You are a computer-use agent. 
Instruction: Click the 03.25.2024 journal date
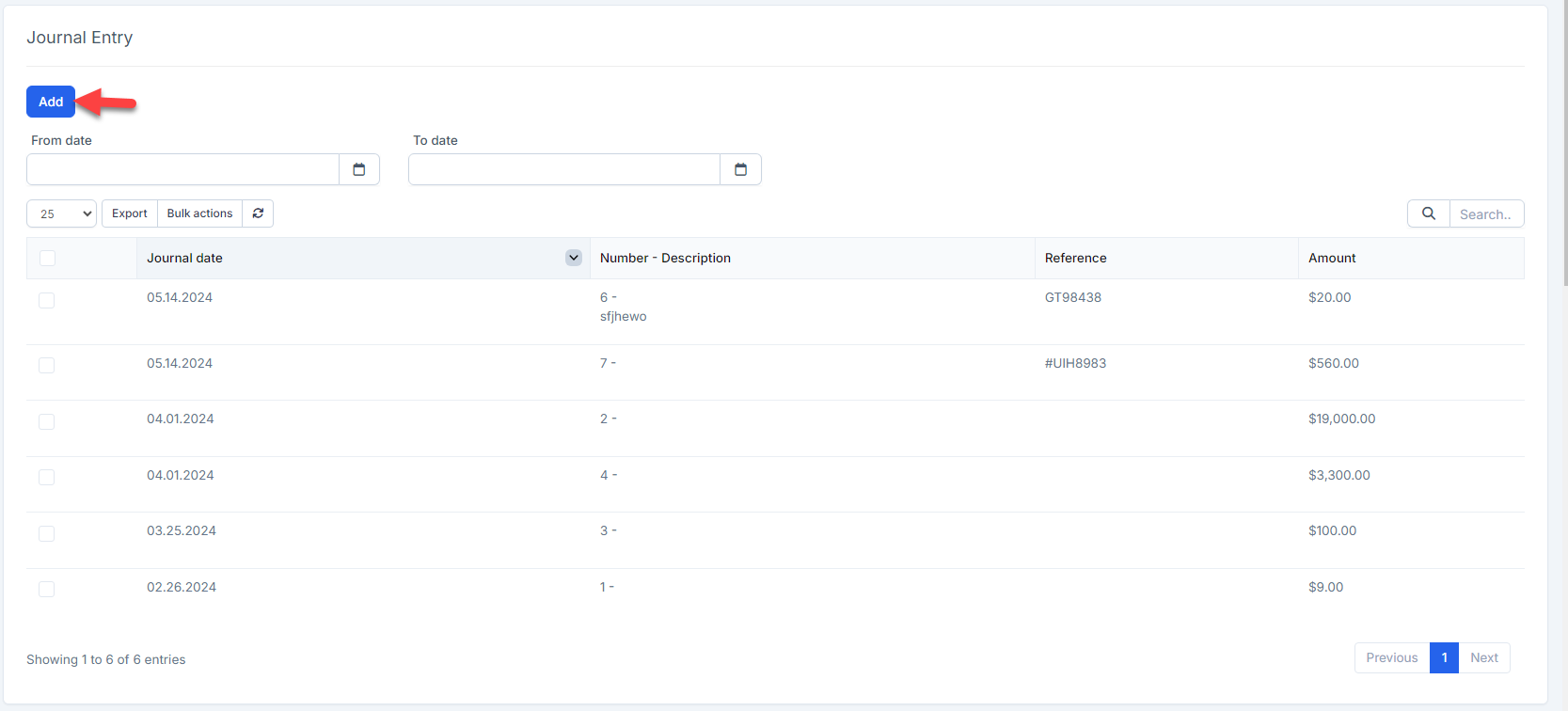(x=182, y=530)
